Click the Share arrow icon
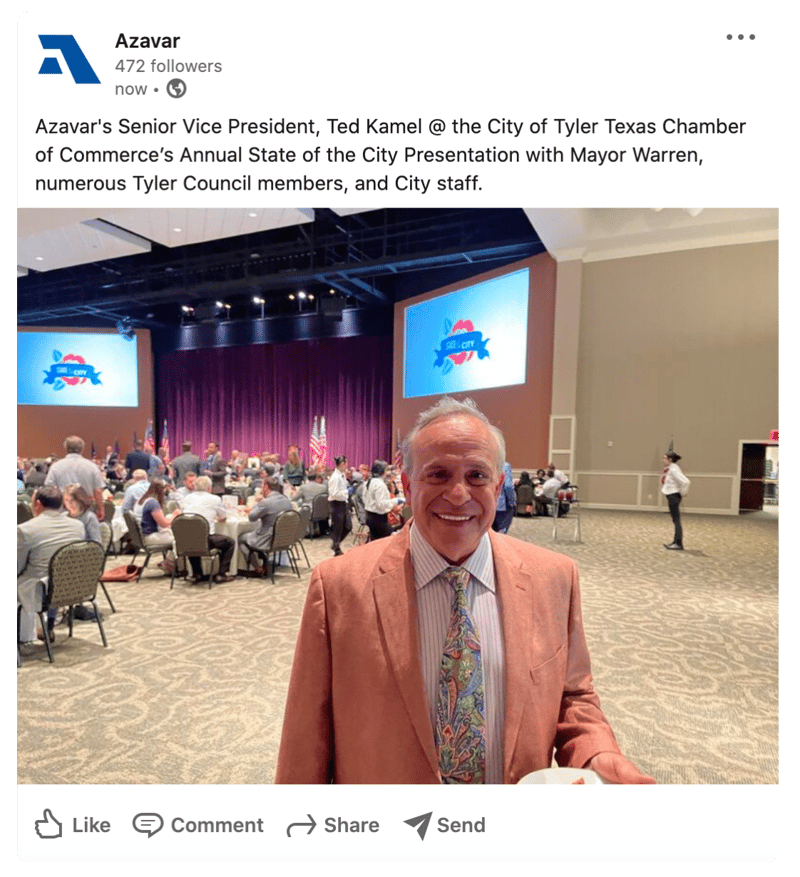 click(x=302, y=826)
